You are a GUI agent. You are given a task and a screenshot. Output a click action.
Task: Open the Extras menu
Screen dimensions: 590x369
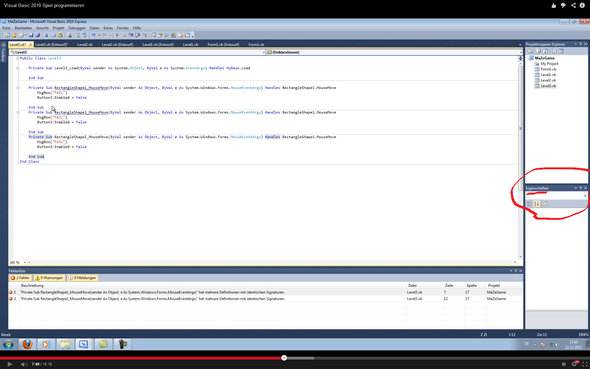pyautogui.click(x=108, y=28)
